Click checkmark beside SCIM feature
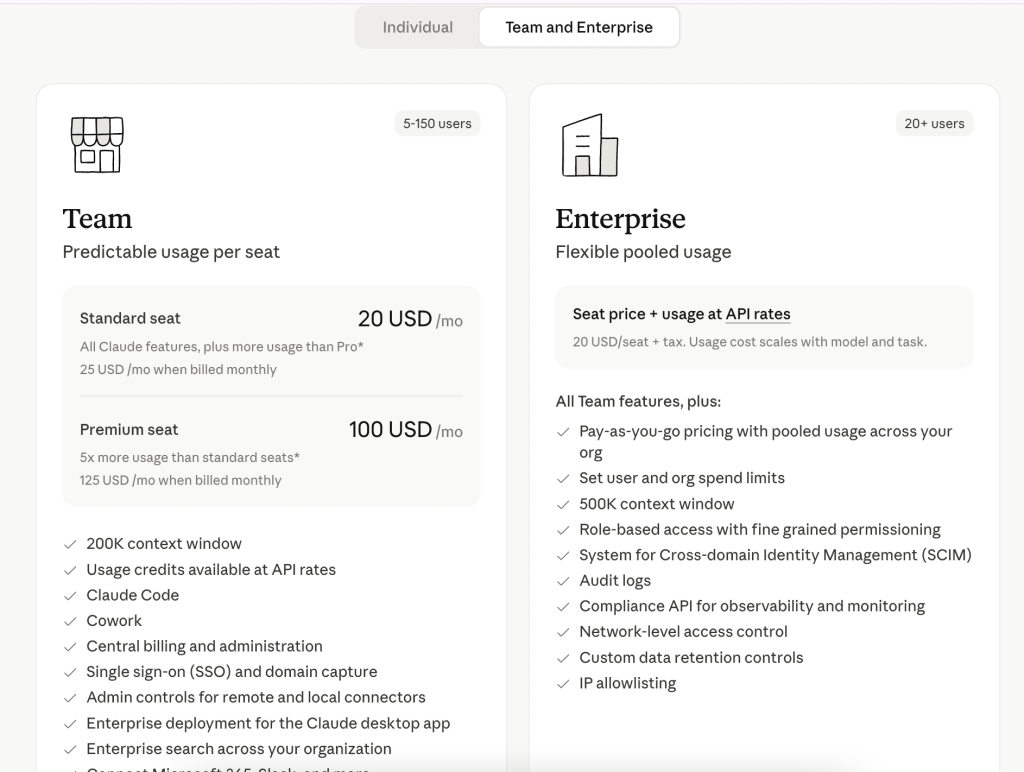Screen dimensions: 1024x772 pos(563,555)
